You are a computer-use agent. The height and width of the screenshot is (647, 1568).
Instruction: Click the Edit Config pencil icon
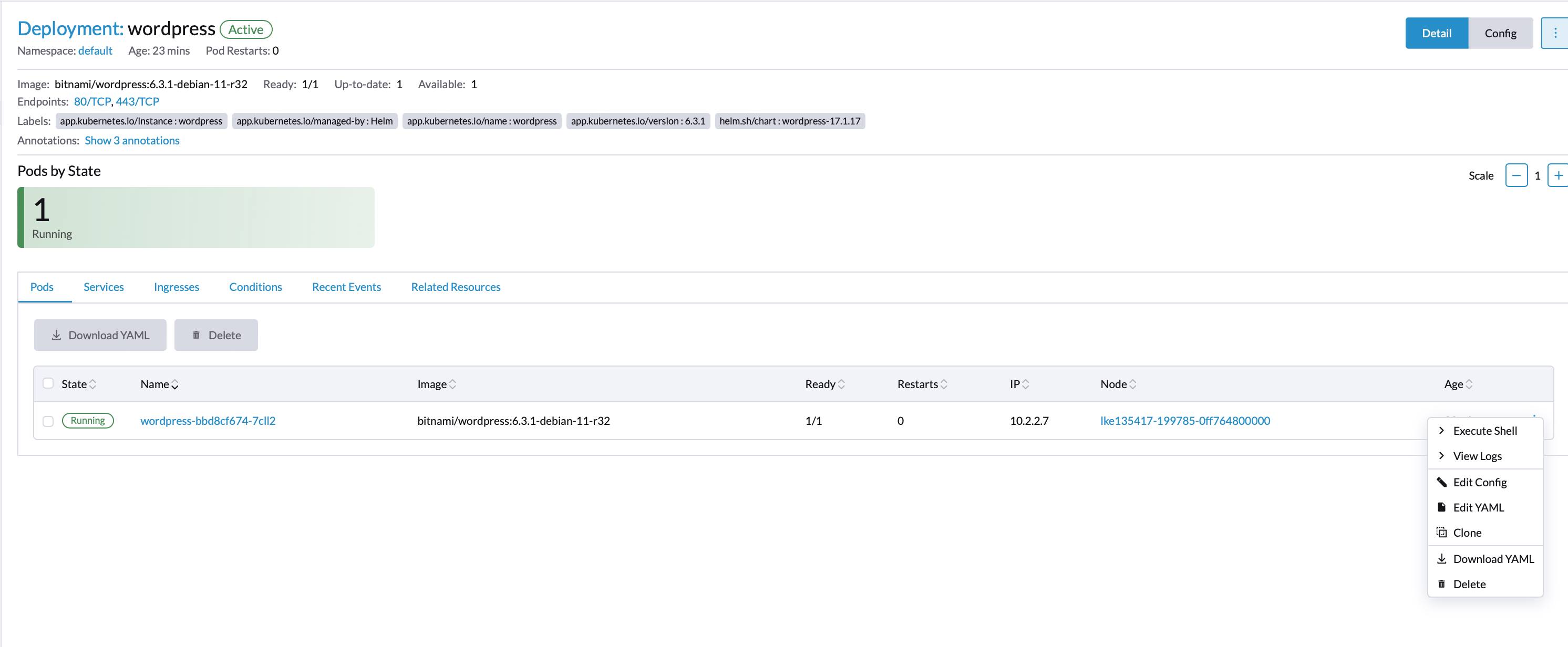pos(1442,482)
